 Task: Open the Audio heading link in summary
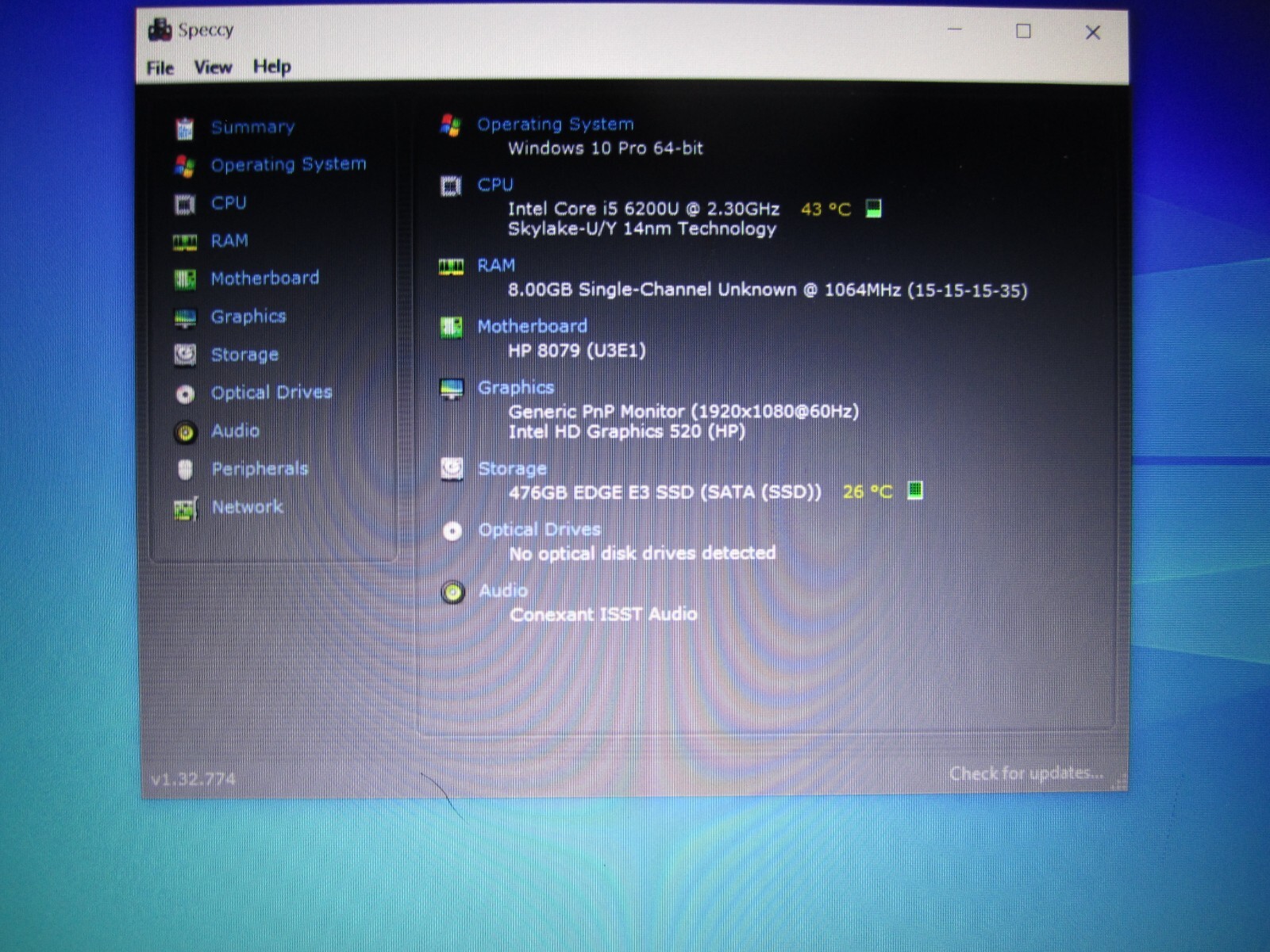502,590
